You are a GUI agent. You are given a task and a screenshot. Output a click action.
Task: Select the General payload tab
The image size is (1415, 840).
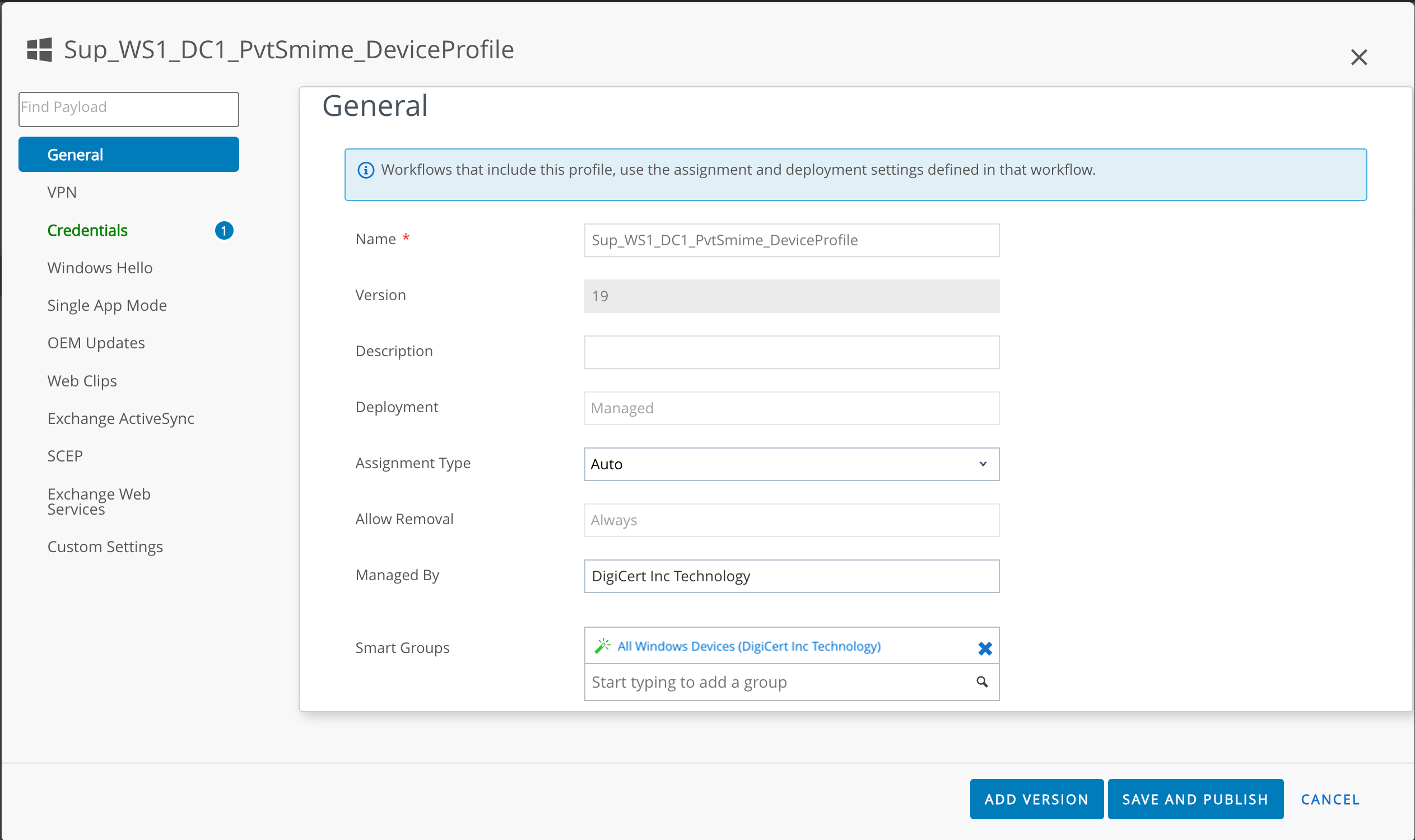click(128, 155)
